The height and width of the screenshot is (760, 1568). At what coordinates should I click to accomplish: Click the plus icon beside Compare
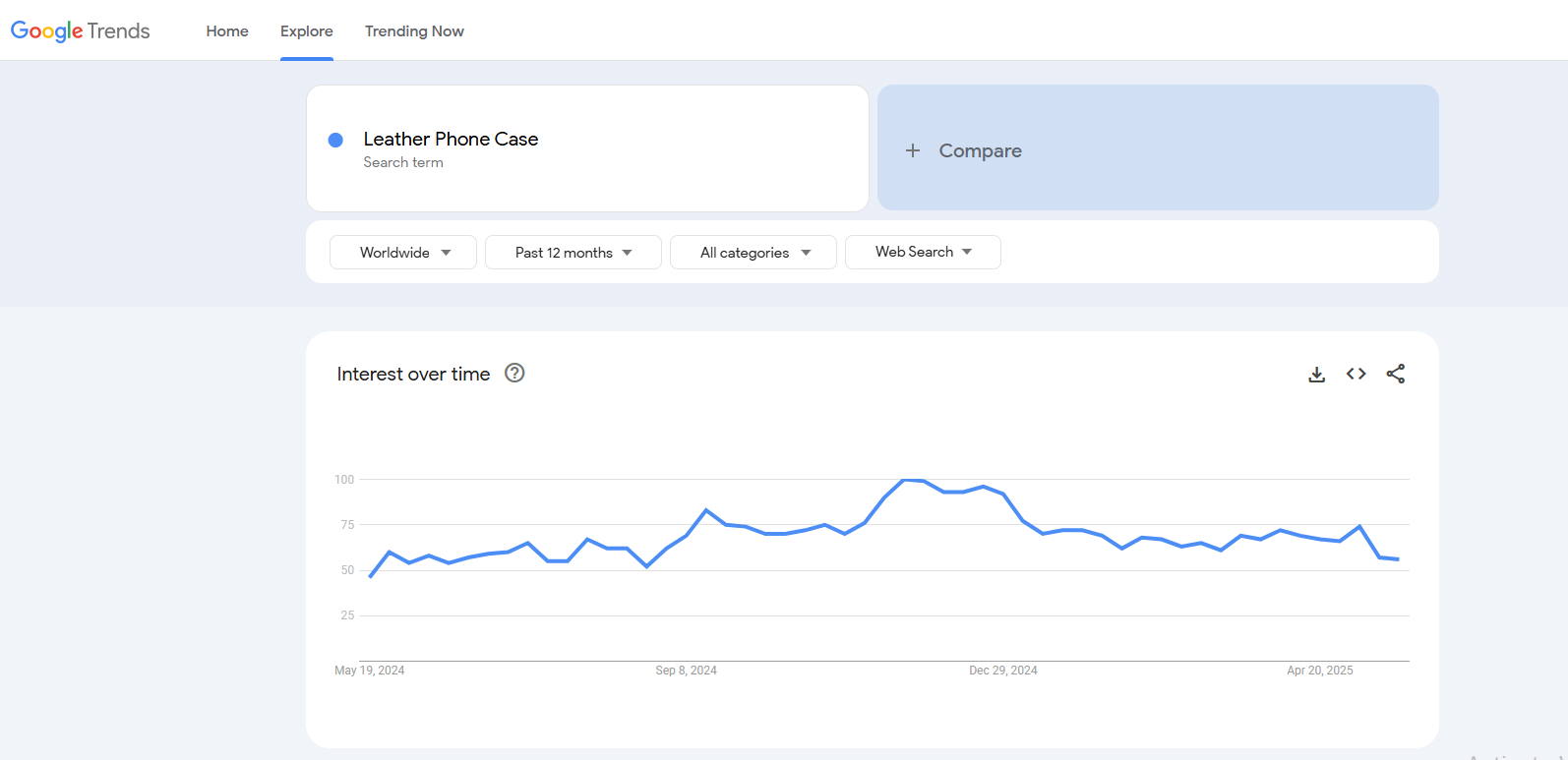(913, 150)
